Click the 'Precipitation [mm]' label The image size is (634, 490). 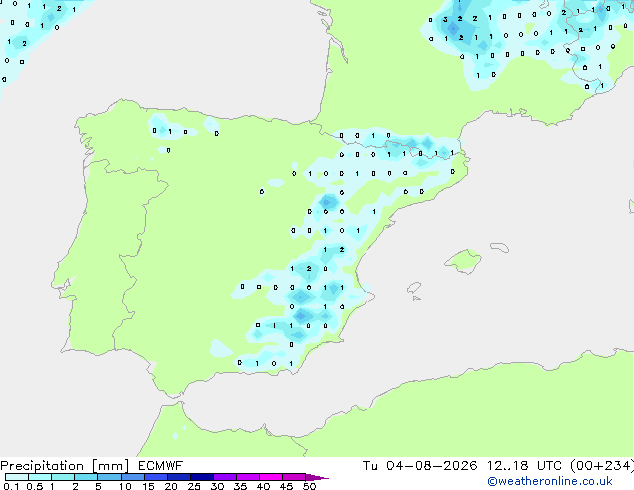(x=65, y=466)
